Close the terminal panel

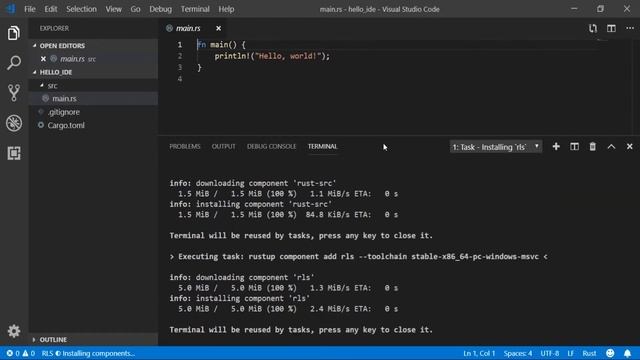629,147
